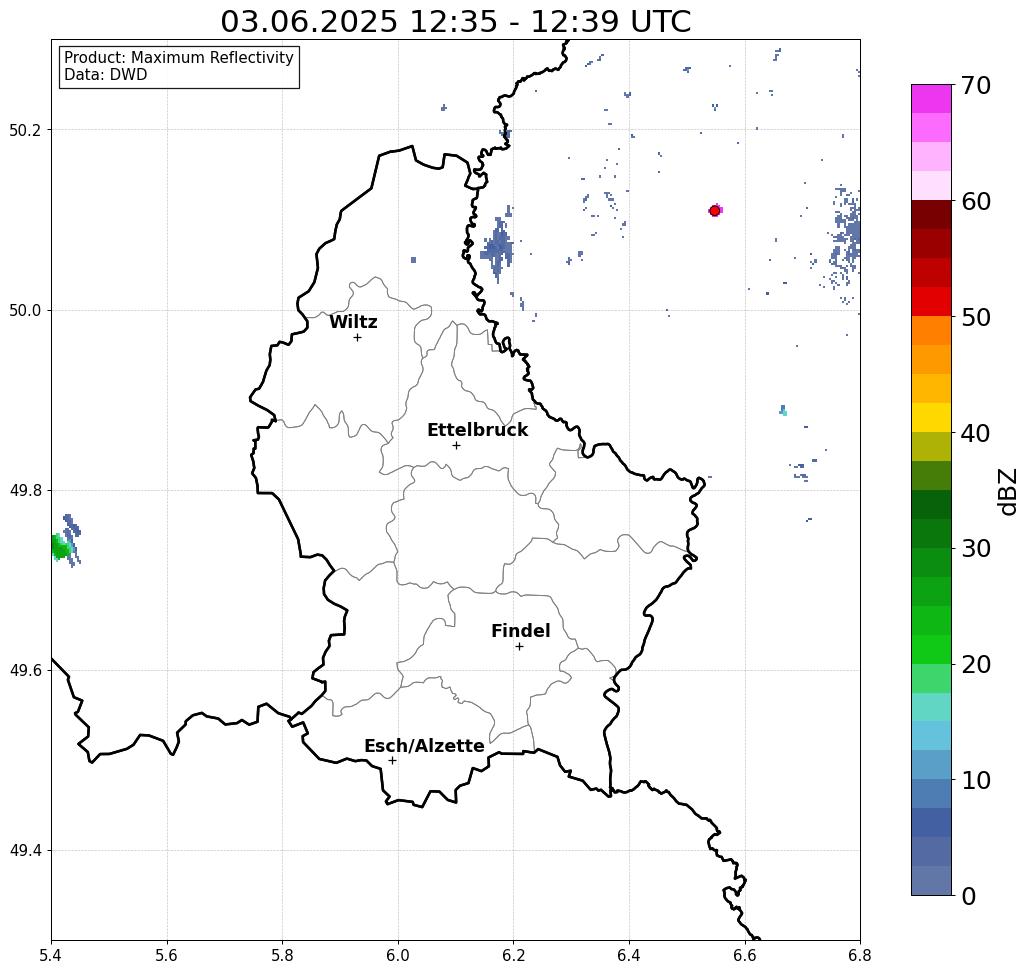Viewport: 1029px width, 973px height.
Task: Select the cross marker below Wiltz
Action: pyautogui.click(x=358, y=338)
